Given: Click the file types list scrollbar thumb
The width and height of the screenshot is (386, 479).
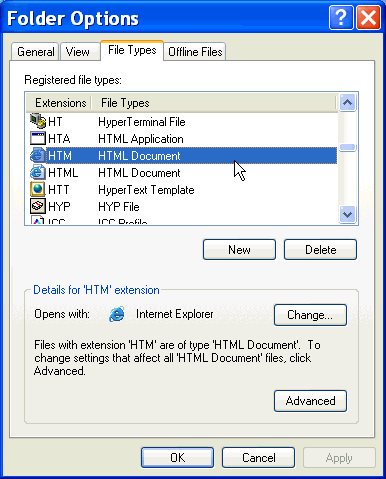Looking at the screenshot, I should [348, 147].
